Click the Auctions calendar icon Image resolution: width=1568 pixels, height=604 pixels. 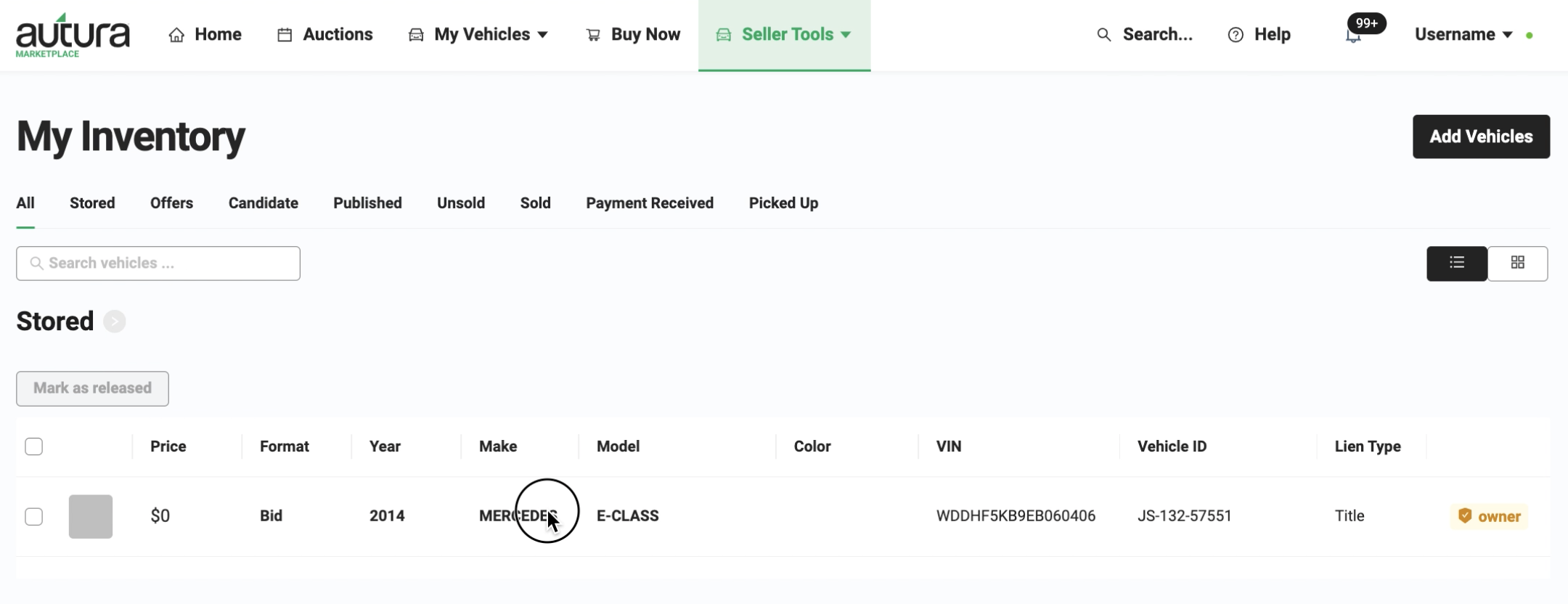click(x=285, y=35)
